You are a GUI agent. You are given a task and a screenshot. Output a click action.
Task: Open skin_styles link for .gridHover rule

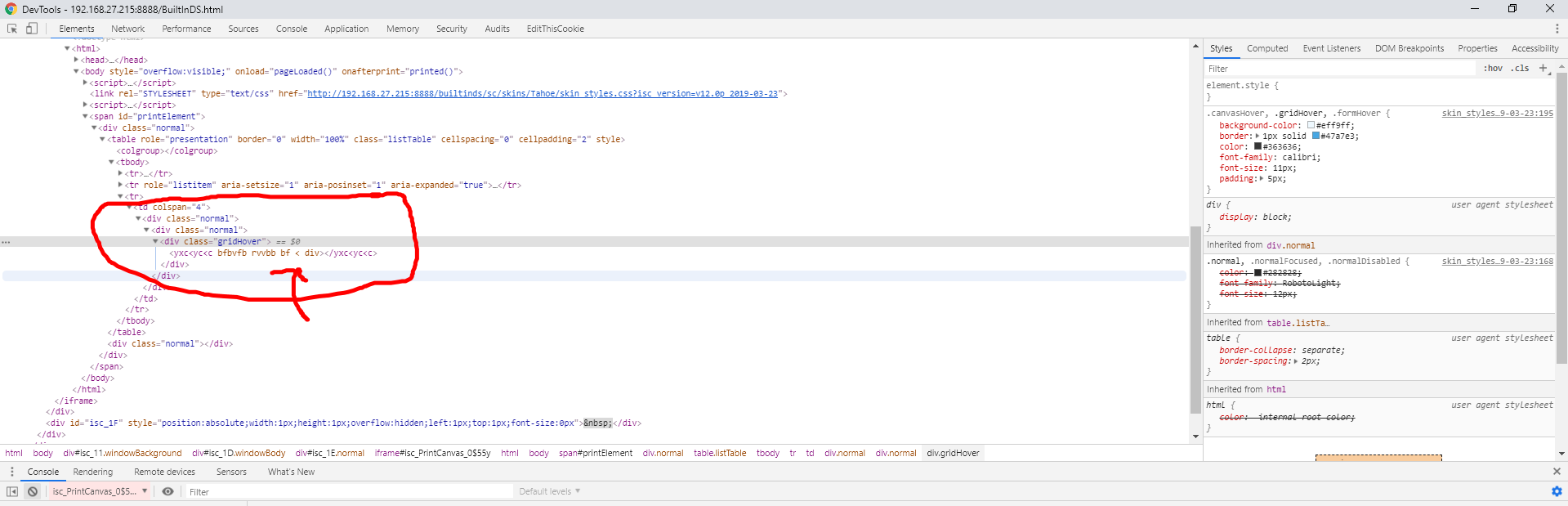click(1497, 114)
